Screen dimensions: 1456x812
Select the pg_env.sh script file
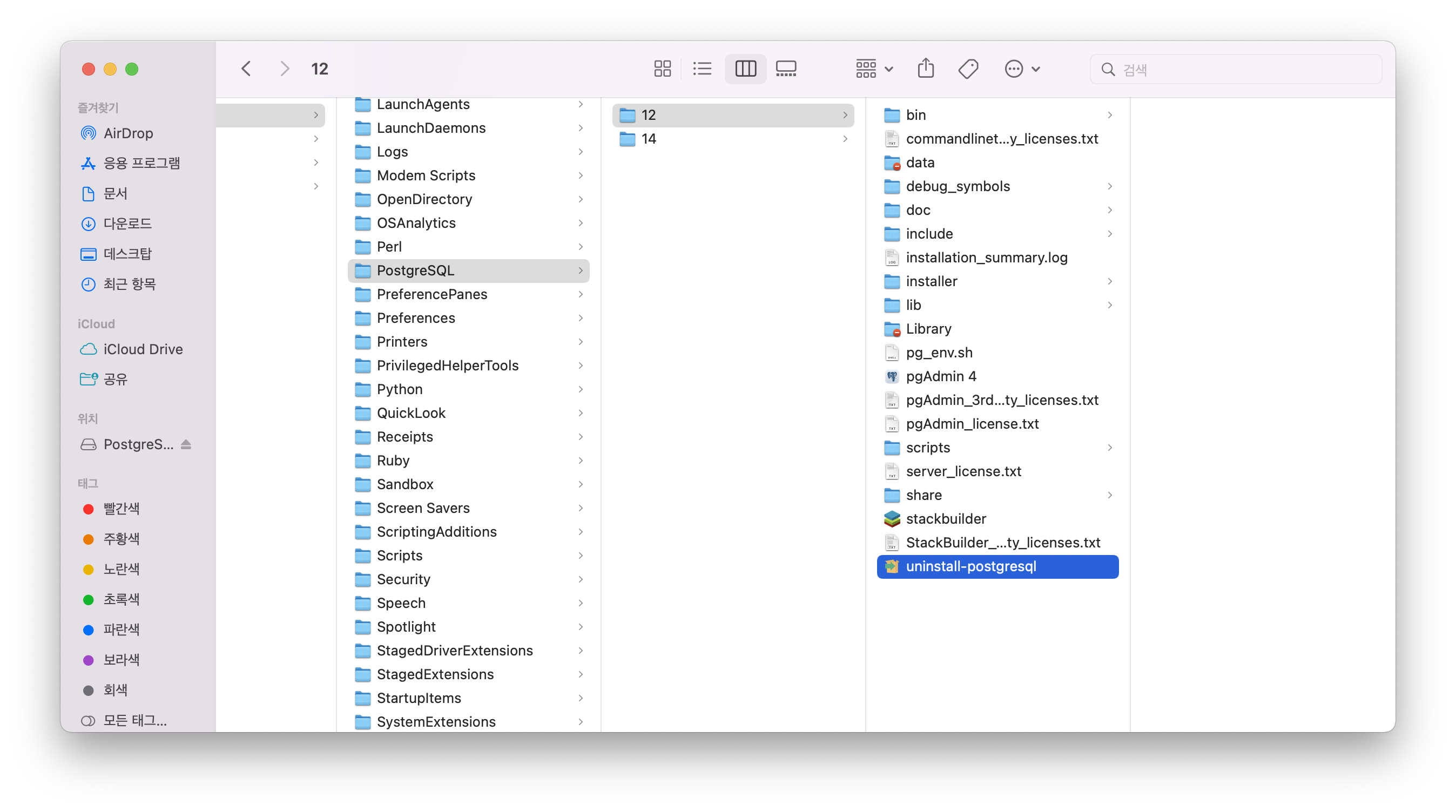click(x=997, y=353)
